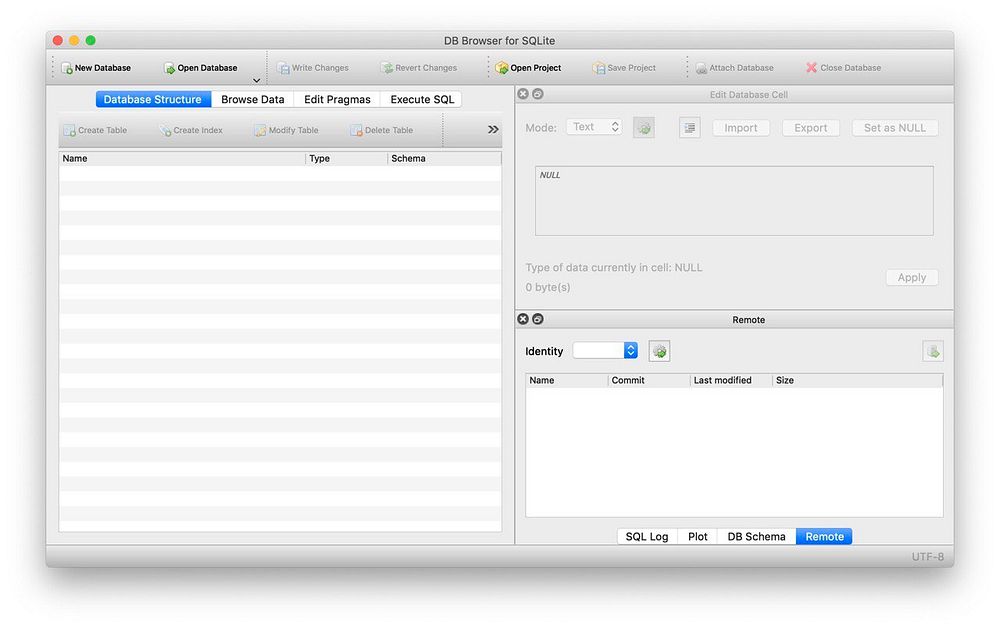The width and height of the screenshot is (1000, 628).
Task: Click Revert Changes in the toolbar
Action: tap(419, 68)
